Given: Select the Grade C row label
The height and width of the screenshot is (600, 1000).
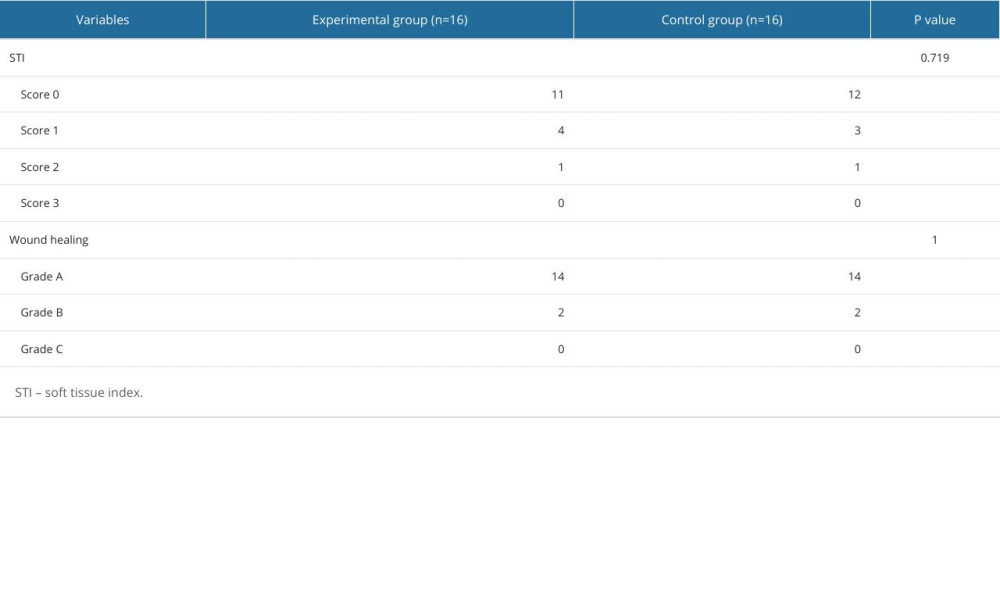Looking at the screenshot, I should (41, 349).
